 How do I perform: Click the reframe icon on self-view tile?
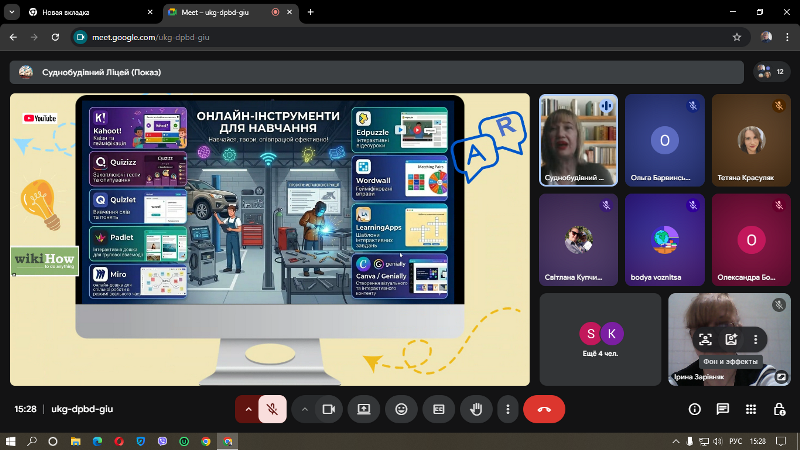click(x=705, y=340)
